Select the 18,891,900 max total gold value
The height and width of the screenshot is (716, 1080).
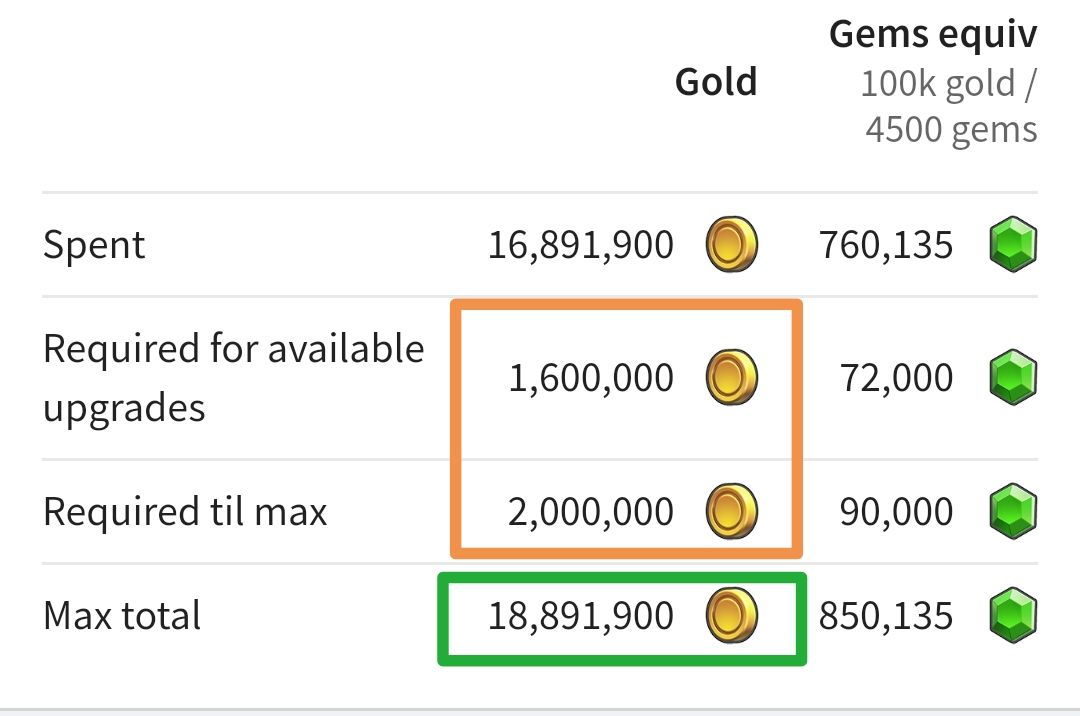581,615
